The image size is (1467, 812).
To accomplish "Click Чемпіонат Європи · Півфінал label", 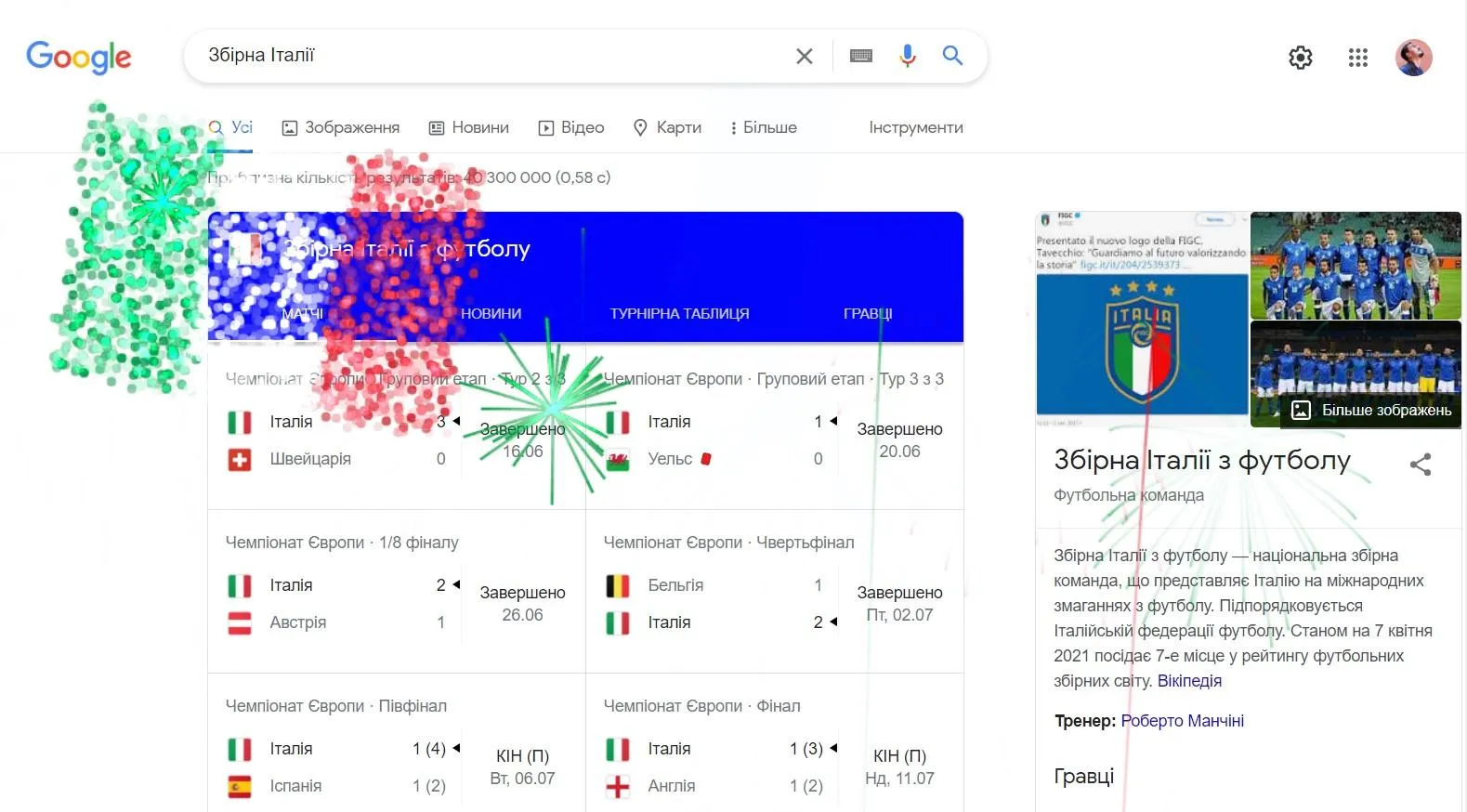I will [x=336, y=706].
